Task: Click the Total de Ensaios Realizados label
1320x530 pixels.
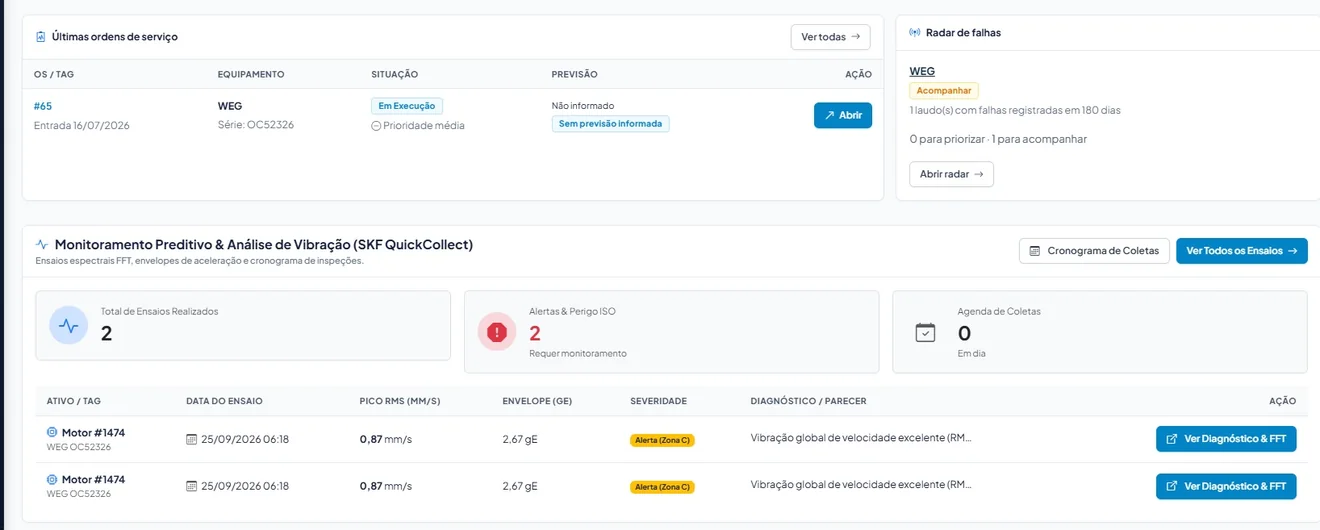Action: pos(159,311)
